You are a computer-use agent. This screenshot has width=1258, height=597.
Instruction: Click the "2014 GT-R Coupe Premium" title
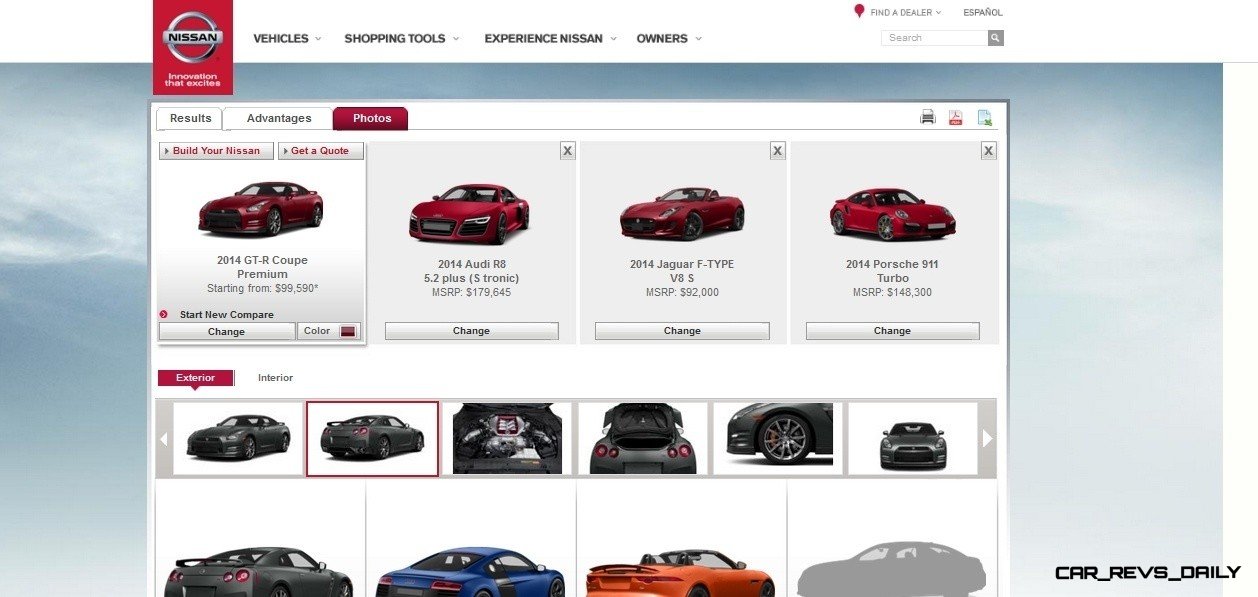coord(262,267)
